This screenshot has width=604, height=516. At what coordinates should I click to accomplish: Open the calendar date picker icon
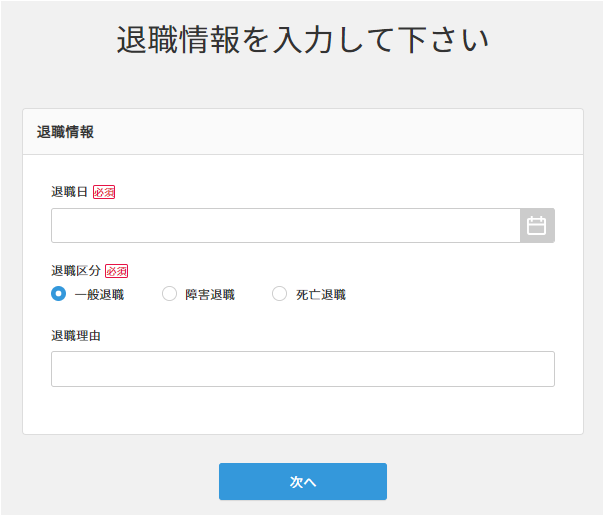tap(537, 226)
